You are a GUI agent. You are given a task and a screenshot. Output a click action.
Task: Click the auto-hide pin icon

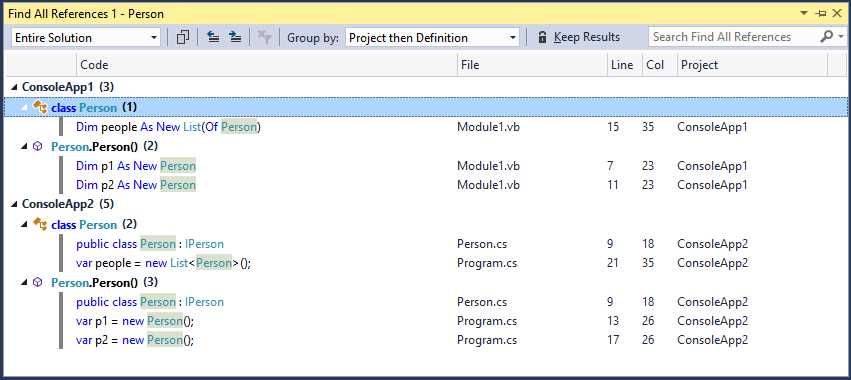tap(821, 14)
